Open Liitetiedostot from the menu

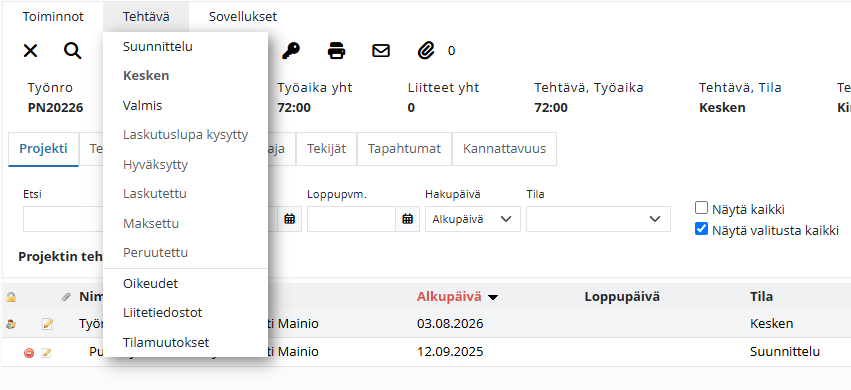[186, 313]
